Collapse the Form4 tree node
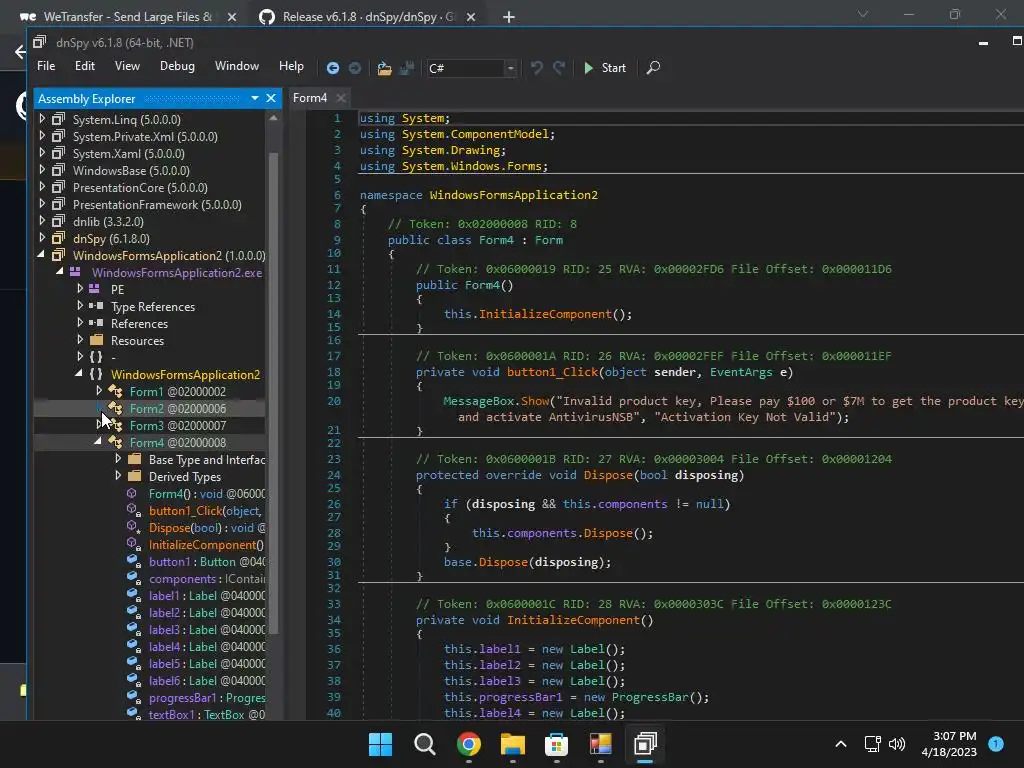 (99, 442)
